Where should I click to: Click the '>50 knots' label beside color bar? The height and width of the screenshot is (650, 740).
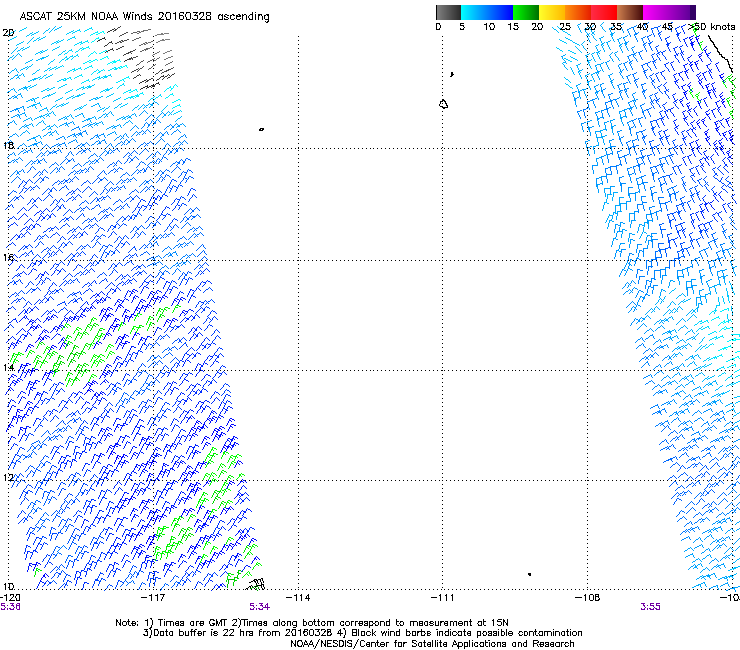[712, 27]
